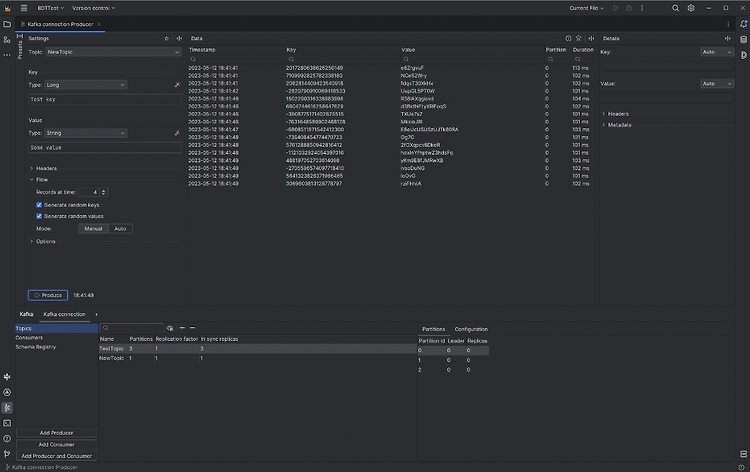Hide the Details panel with collapse icon
The height and width of the screenshot is (472, 750).
click(x=728, y=38)
